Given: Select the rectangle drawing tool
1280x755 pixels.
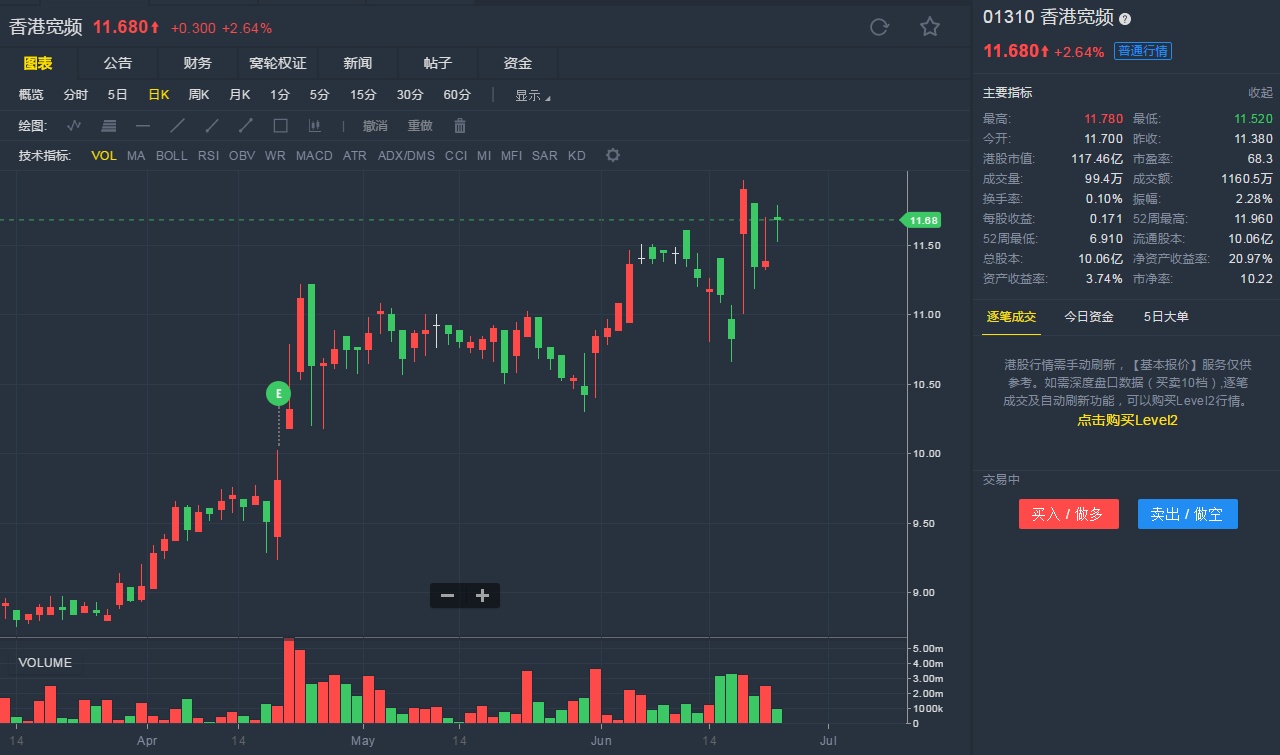Looking at the screenshot, I should (x=280, y=126).
